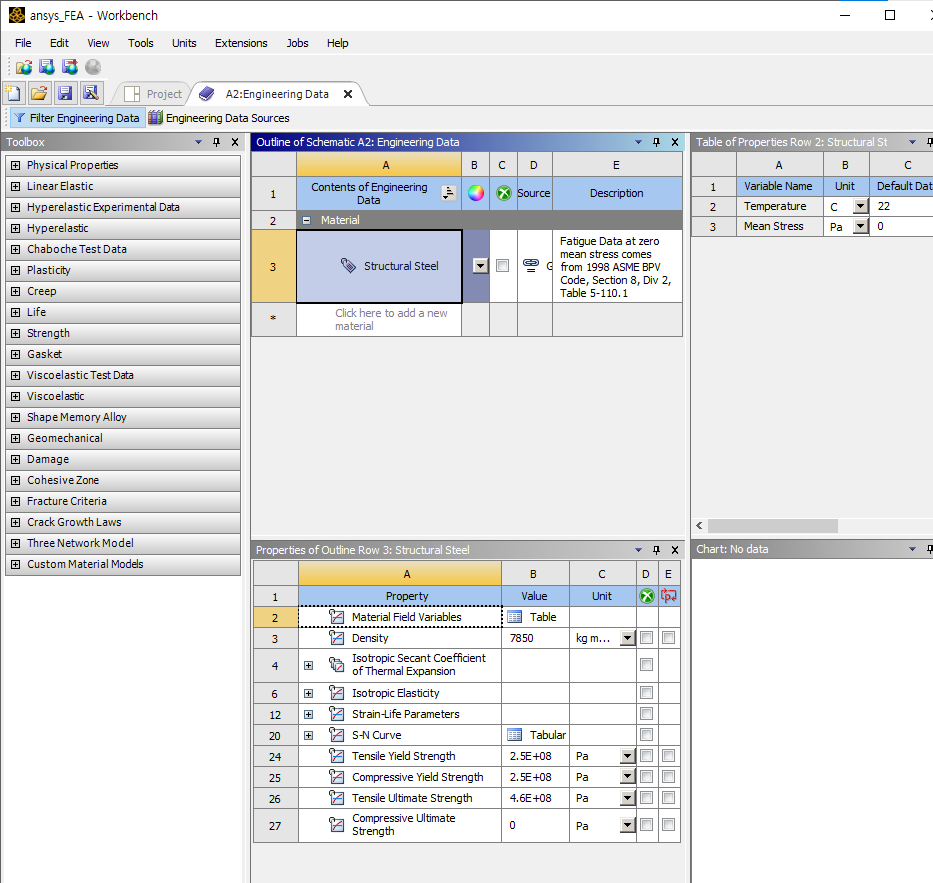933x883 pixels.
Task: Click the rainbow color wheel column header
Action: (475, 193)
